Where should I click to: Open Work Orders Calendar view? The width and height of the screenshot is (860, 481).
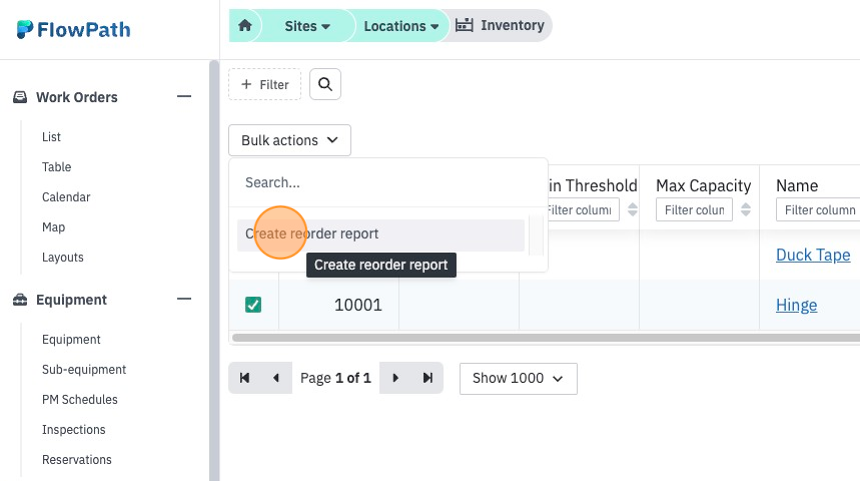coord(66,197)
